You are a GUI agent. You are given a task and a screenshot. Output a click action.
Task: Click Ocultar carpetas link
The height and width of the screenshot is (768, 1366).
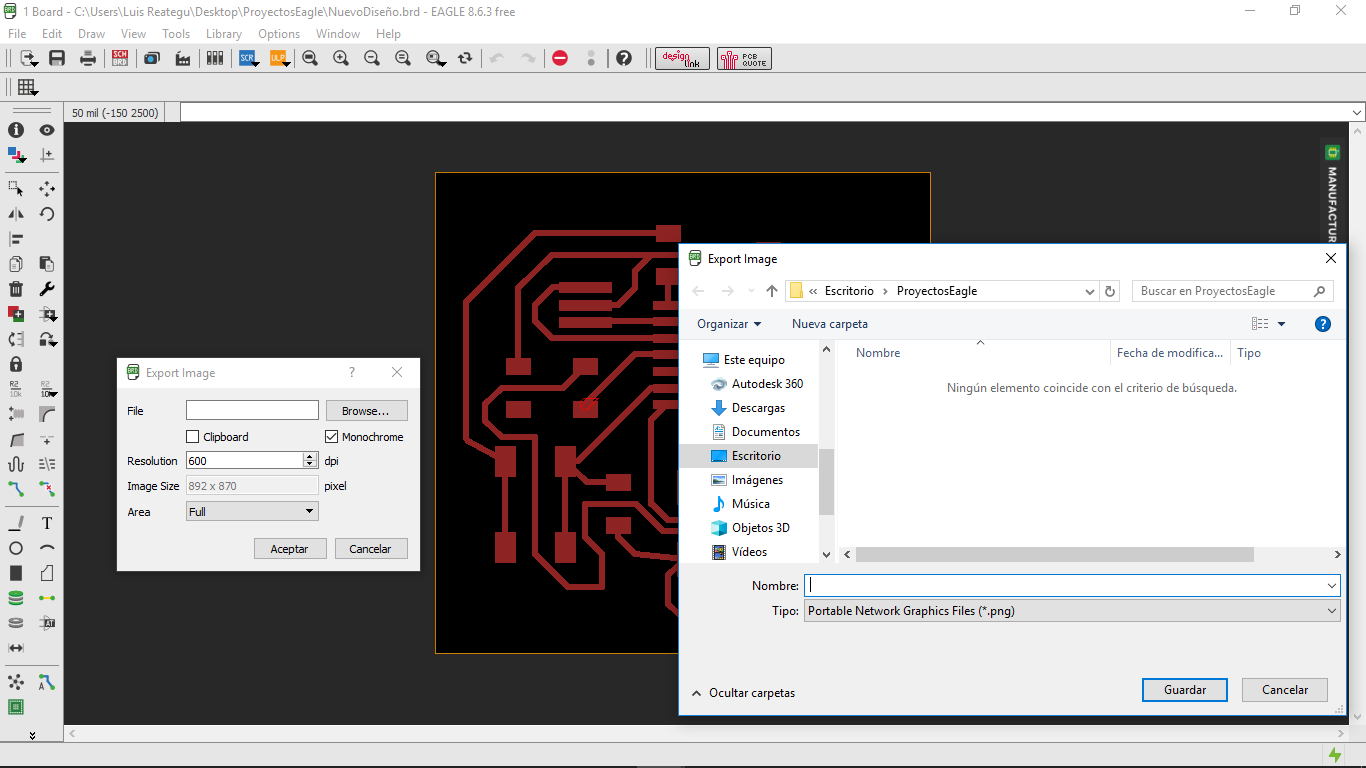tap(743, 692)
